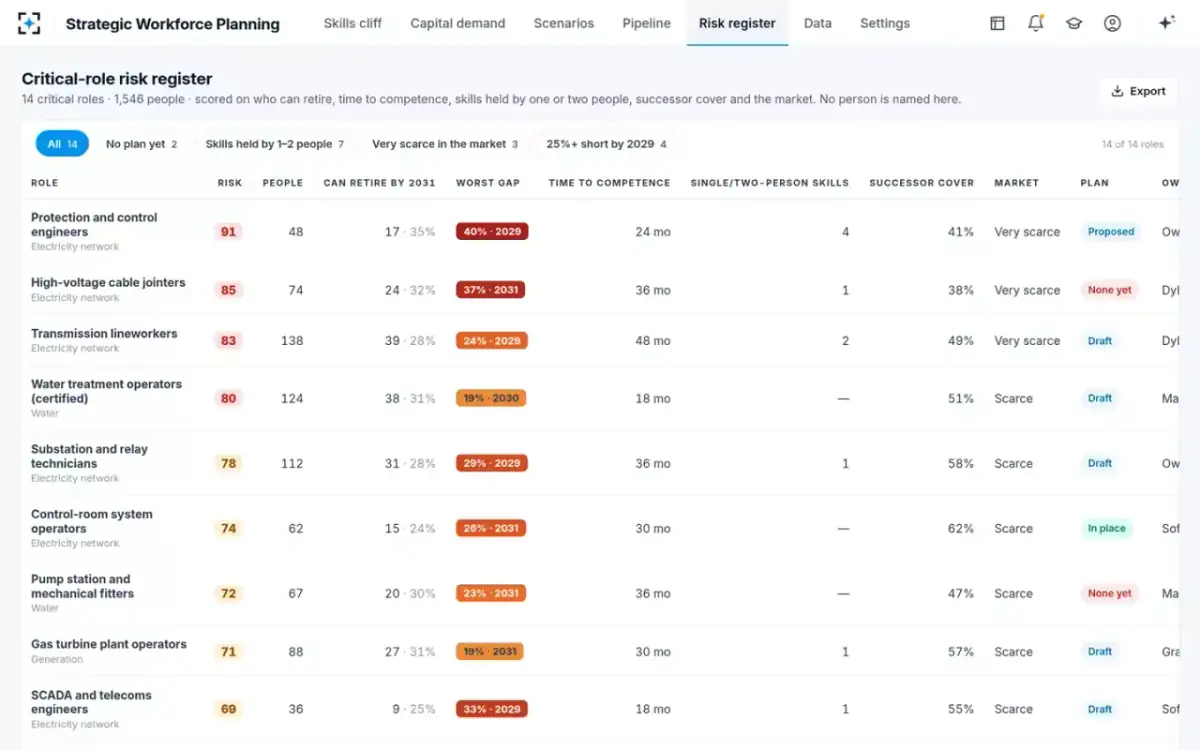Open the user profile icon
This screenshot has height=750, width=1200.
tap(1112, 23)
